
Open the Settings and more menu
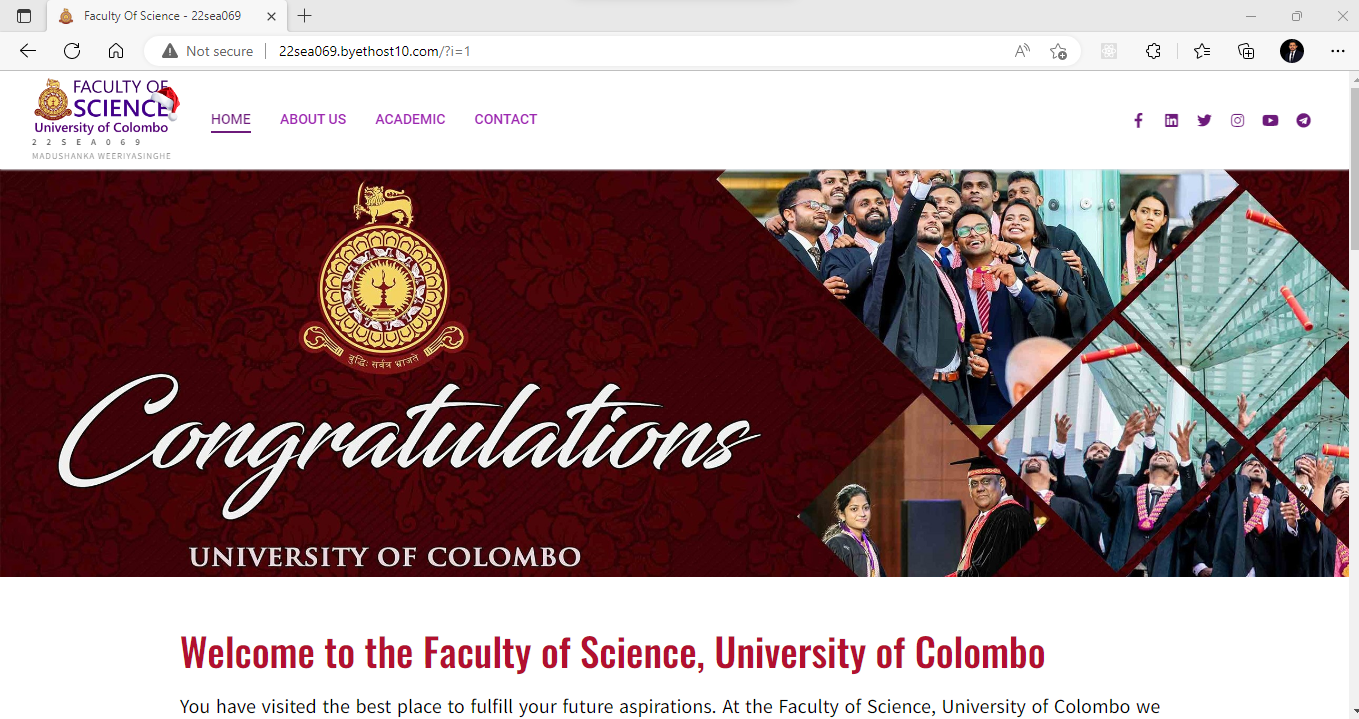click(1338, 51)
